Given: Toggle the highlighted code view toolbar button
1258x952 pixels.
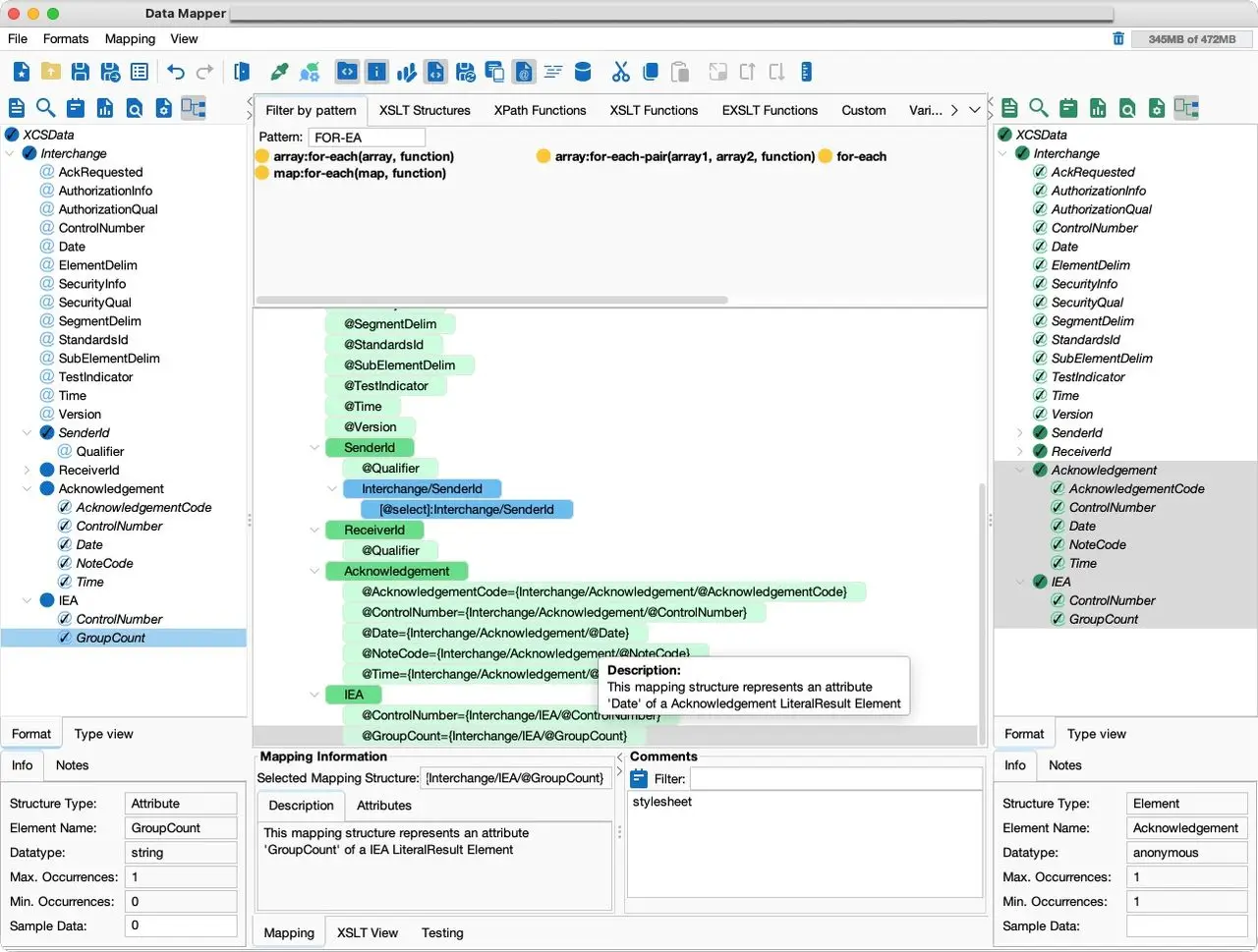Looking at the screenshot, I should [x=347, y=72].
